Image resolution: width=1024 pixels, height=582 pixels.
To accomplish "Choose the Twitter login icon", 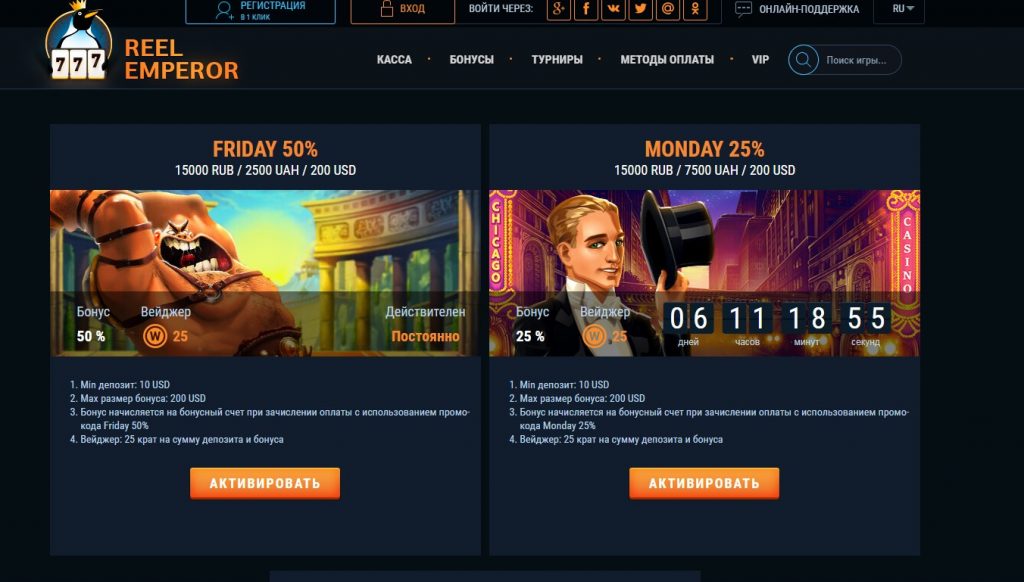I will click(641, 9).
